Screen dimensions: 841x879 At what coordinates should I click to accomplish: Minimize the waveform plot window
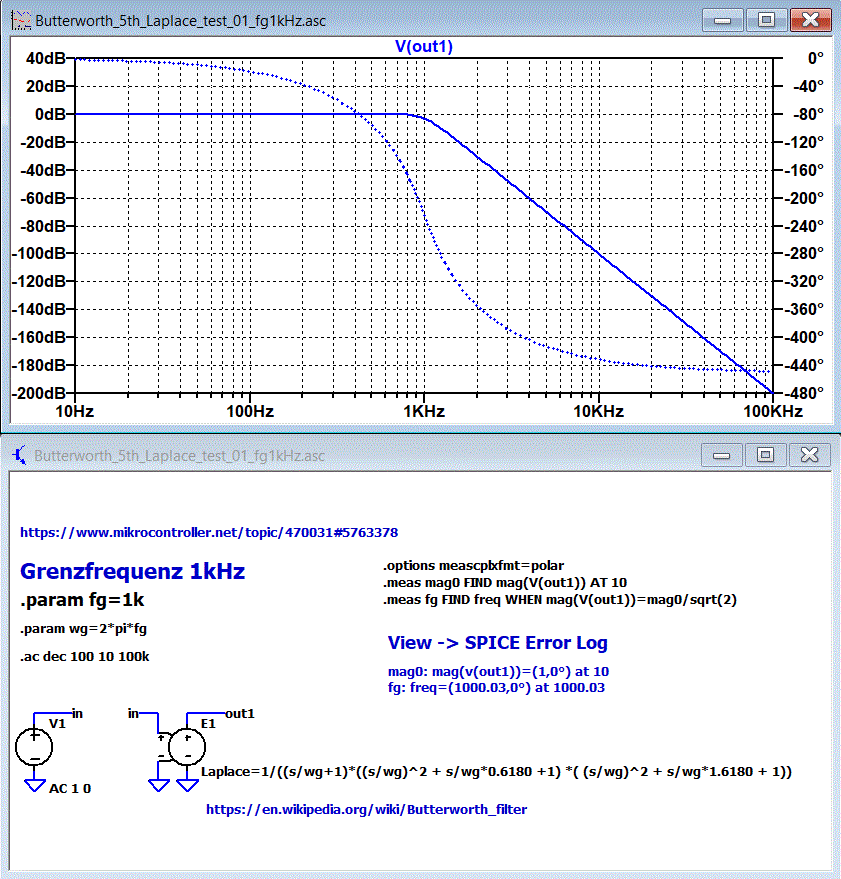(x=723, y=21)
